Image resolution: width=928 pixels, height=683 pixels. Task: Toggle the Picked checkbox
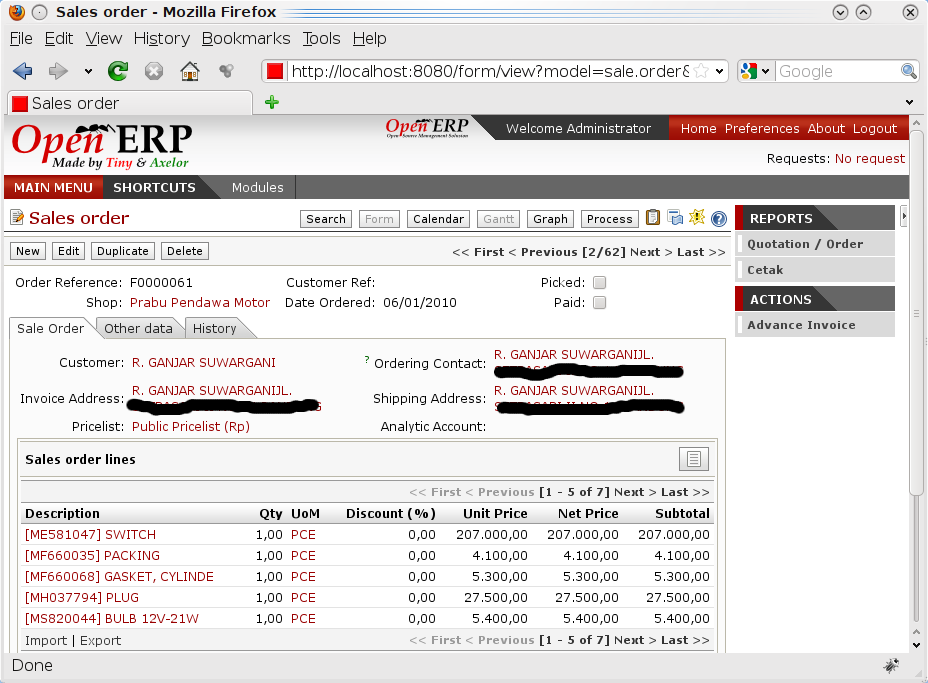[600, 282]
